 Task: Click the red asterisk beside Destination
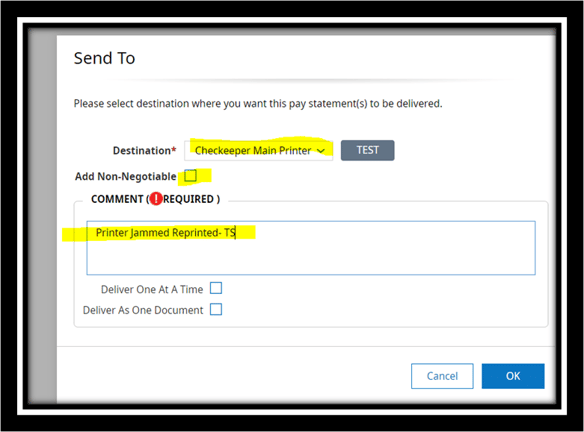174,149
